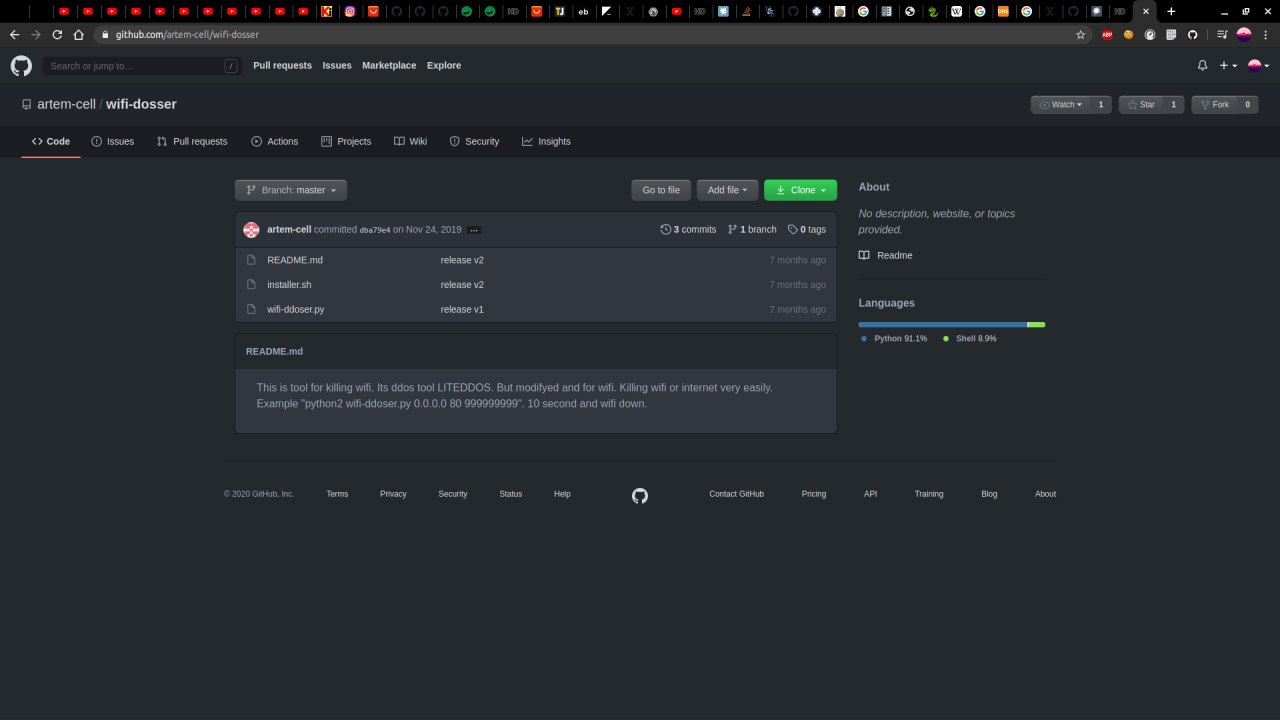Open the README.md file link
This screenshot has height=720, width=1280.
(x=295, y=260)
